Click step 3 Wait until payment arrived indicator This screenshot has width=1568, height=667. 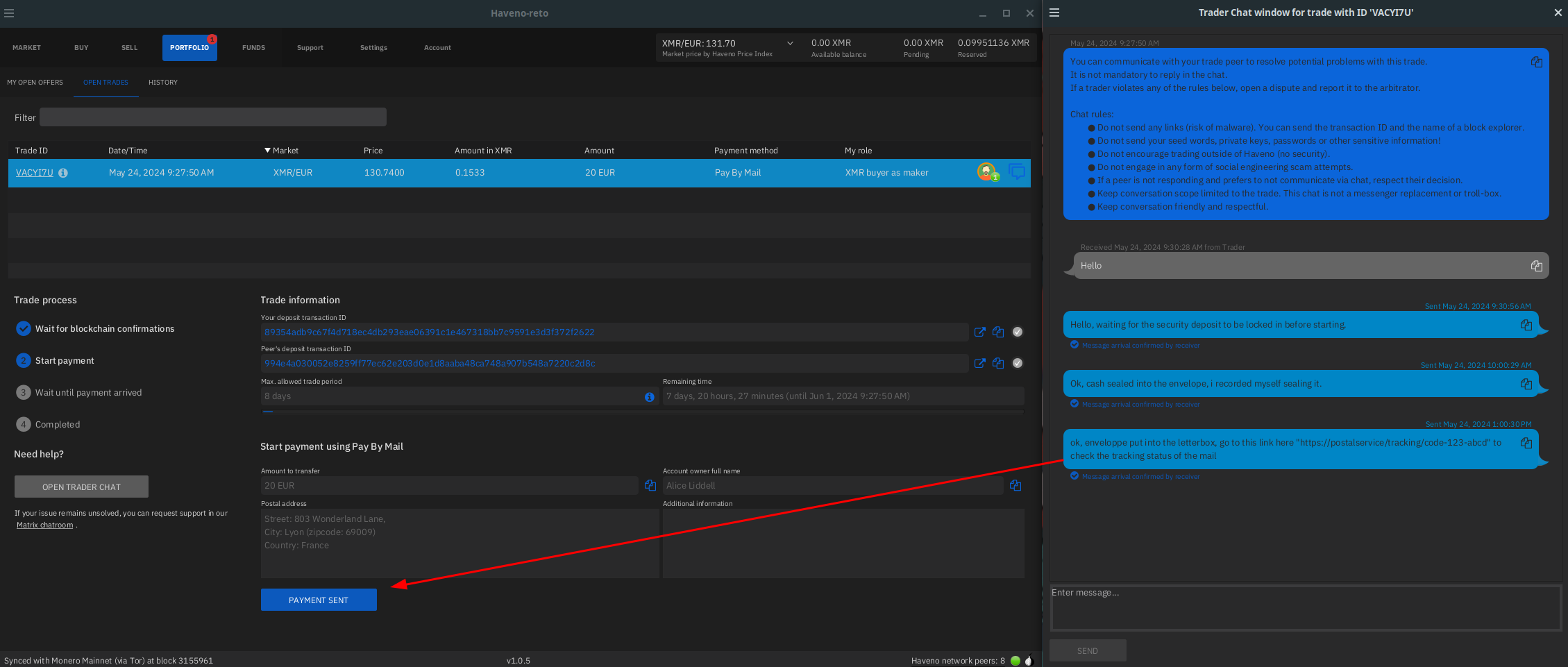24,393
